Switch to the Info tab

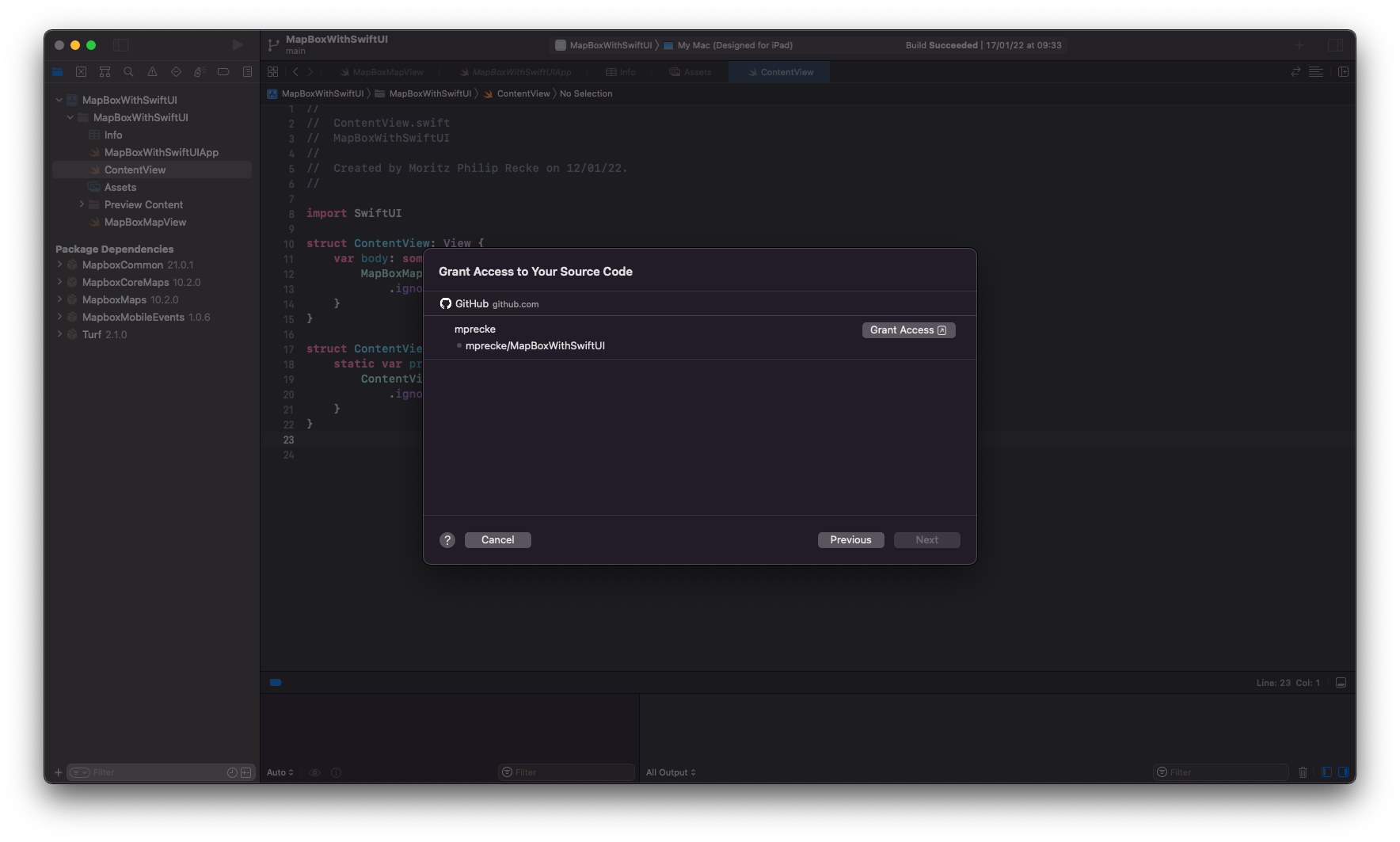621,72
